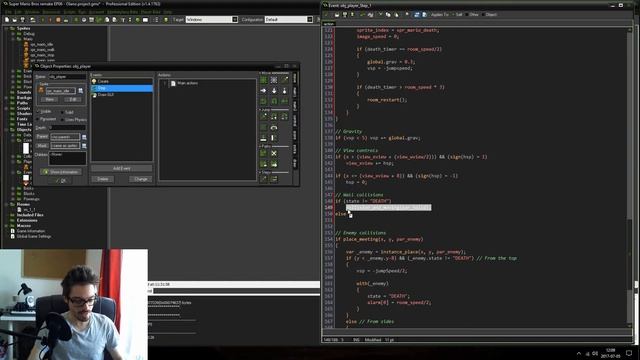Create an object with green ball icon
Screen dimensions: 640x360
coord(138,20)
